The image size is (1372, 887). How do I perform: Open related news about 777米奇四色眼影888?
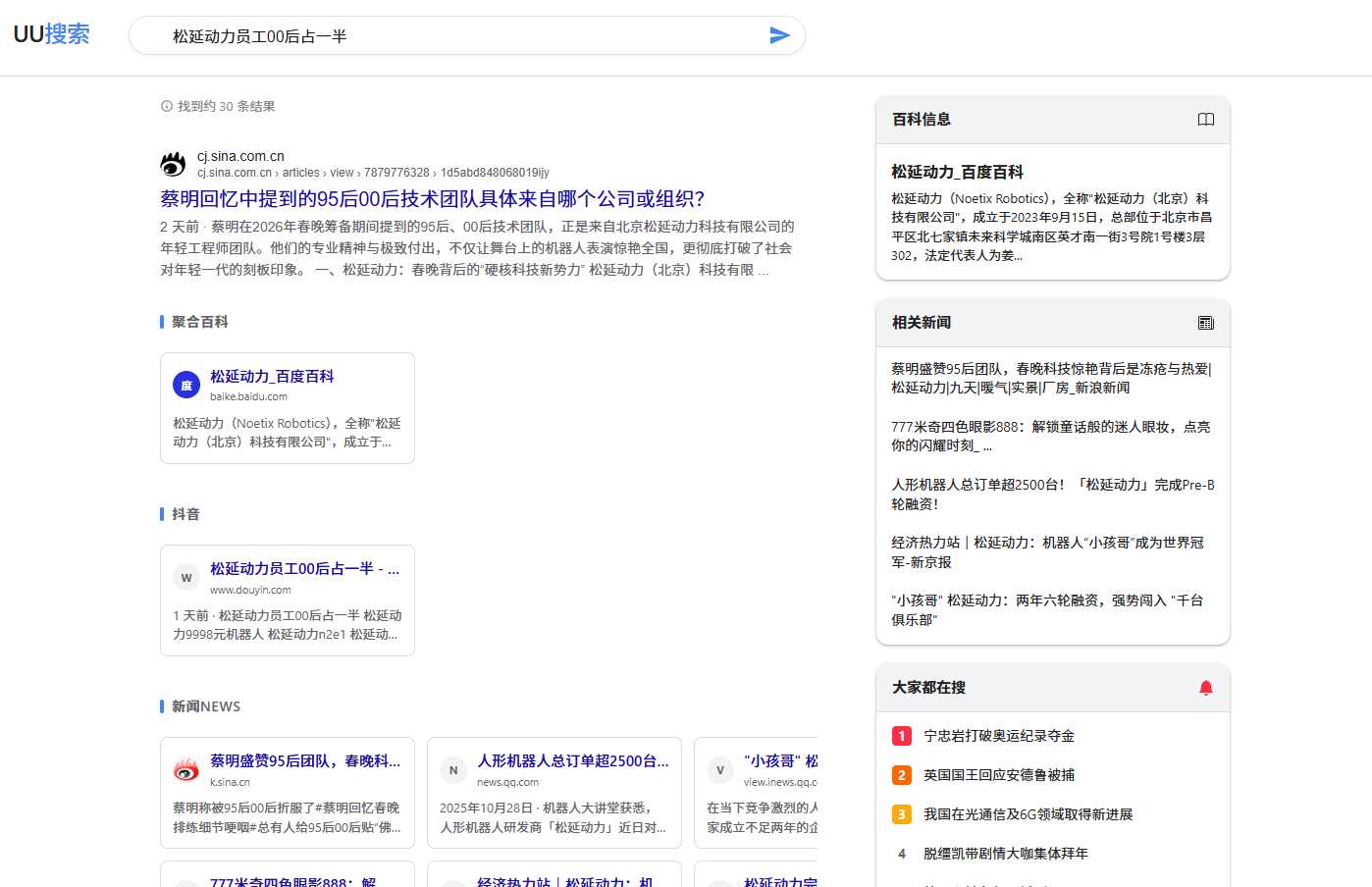click(1050, 436)
